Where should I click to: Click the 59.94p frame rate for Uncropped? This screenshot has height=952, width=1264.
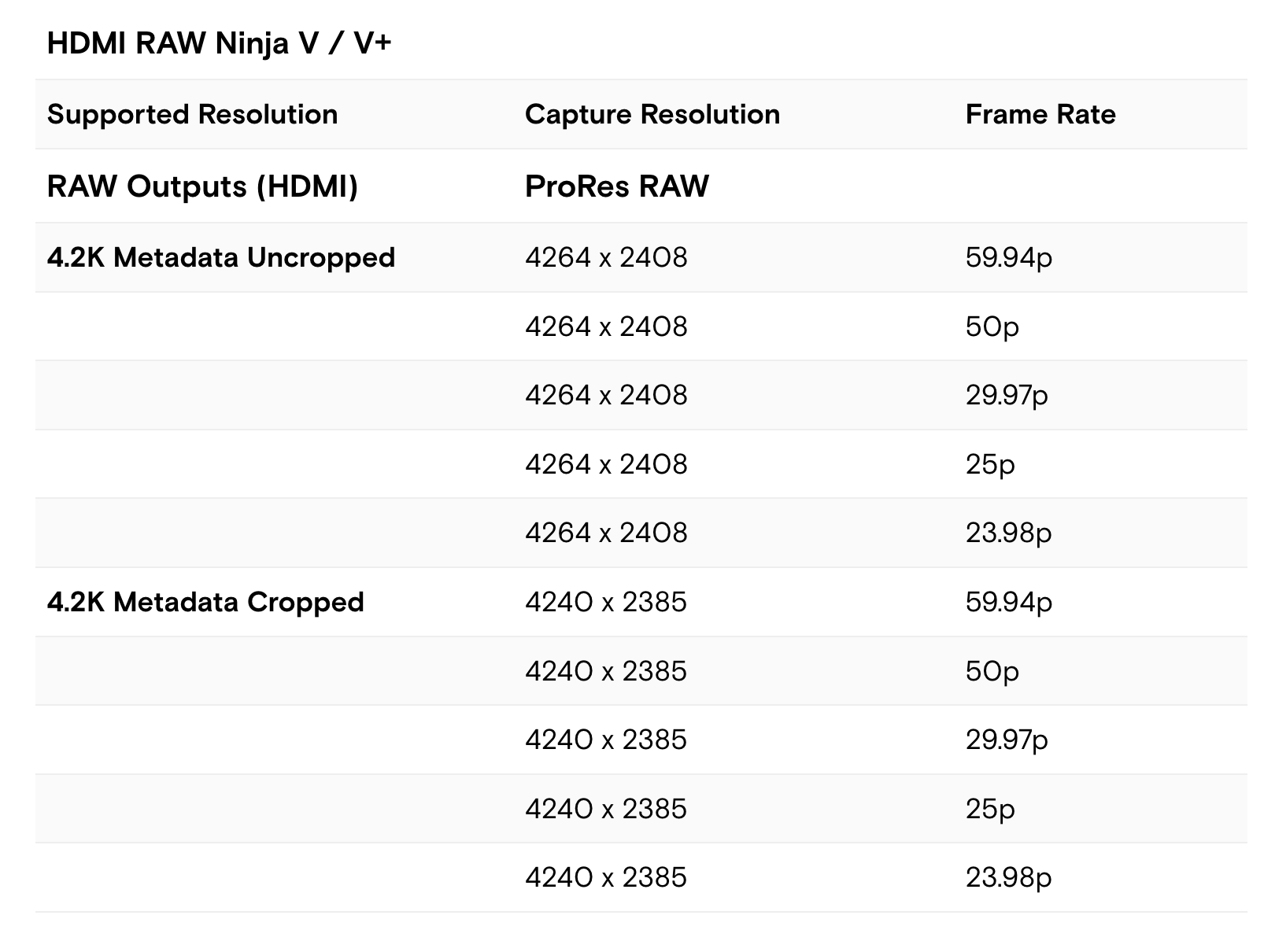pyautogui.click(x=1008, y=258)
